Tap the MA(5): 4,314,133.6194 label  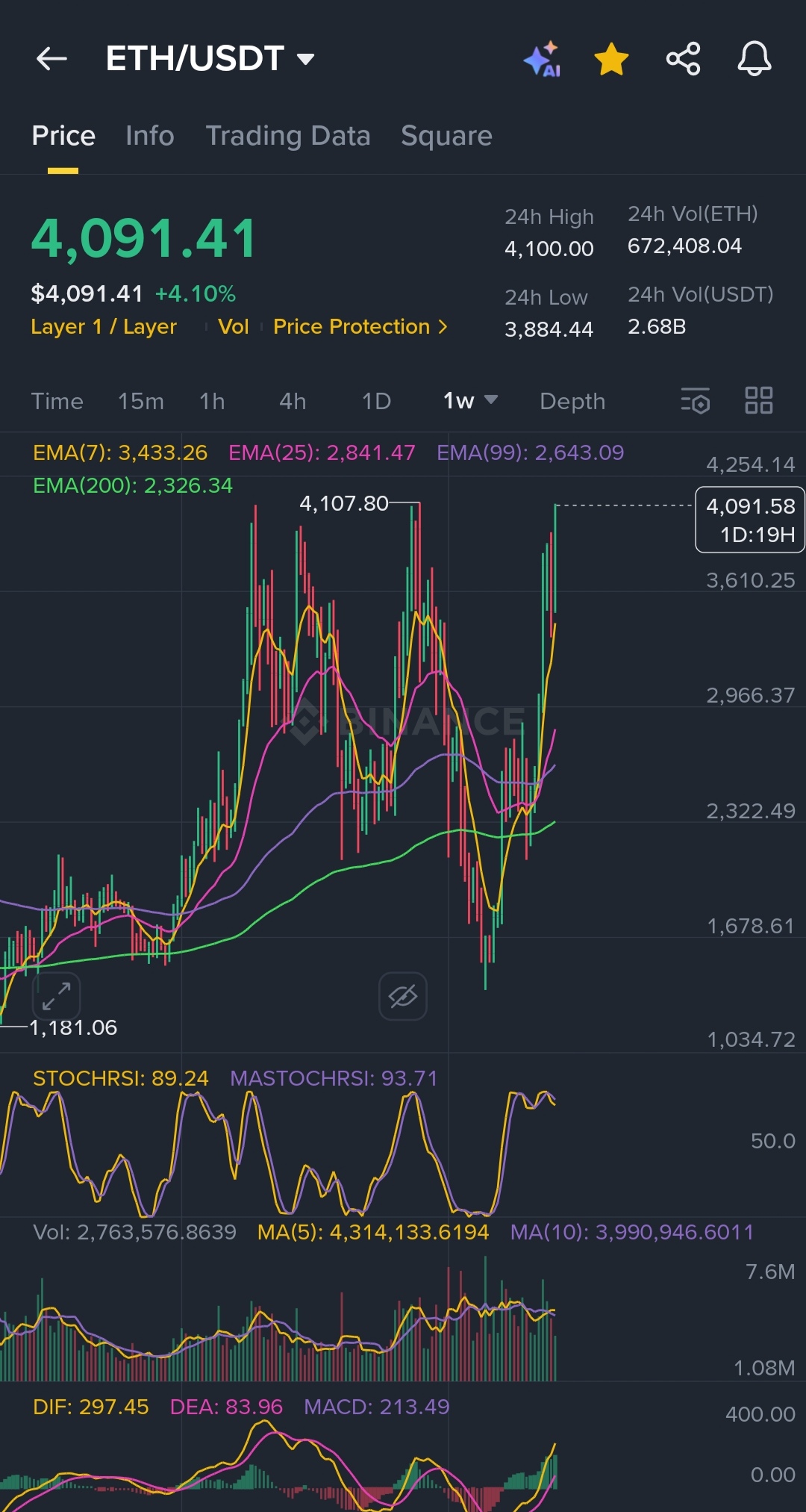coord(373,1232)
